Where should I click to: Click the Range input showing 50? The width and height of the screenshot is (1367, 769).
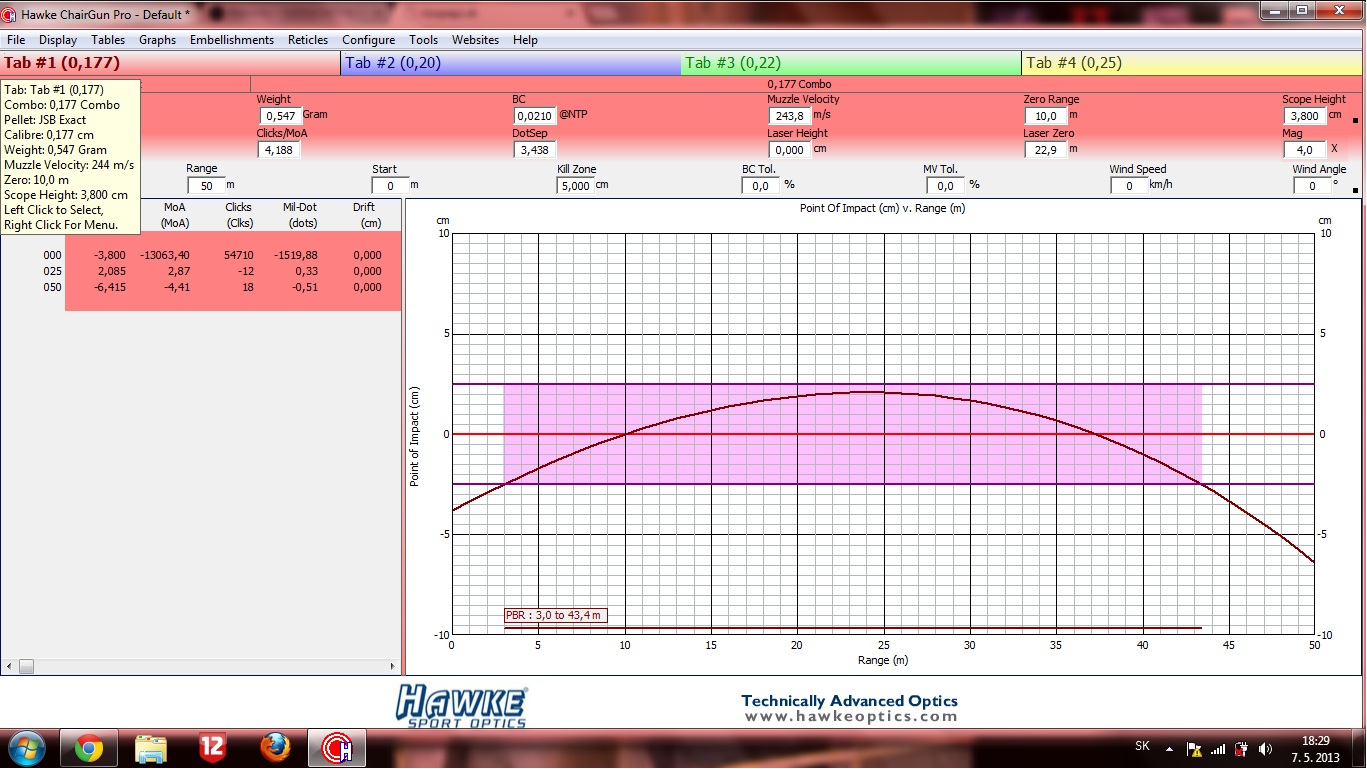(205, 186)
